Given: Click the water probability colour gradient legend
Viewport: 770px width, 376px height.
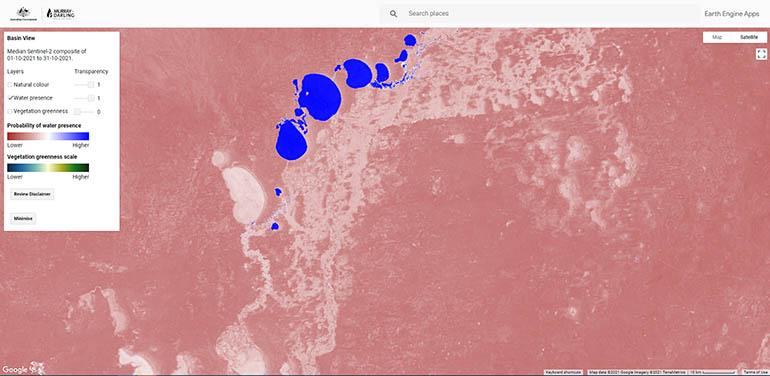Looking at the screenshot, I should pyautogui.click(x=48, y=136).
